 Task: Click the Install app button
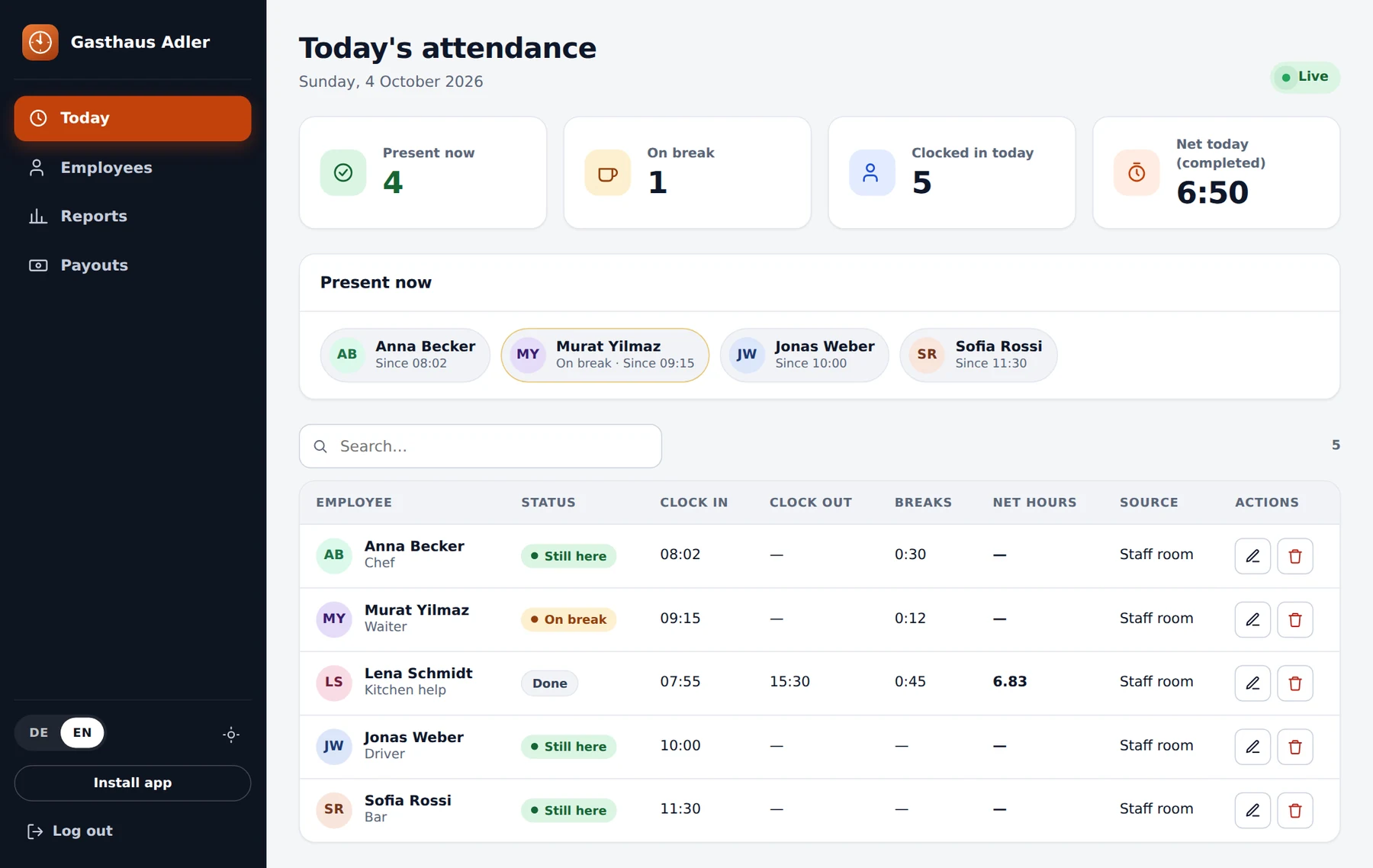click(133, 783)
